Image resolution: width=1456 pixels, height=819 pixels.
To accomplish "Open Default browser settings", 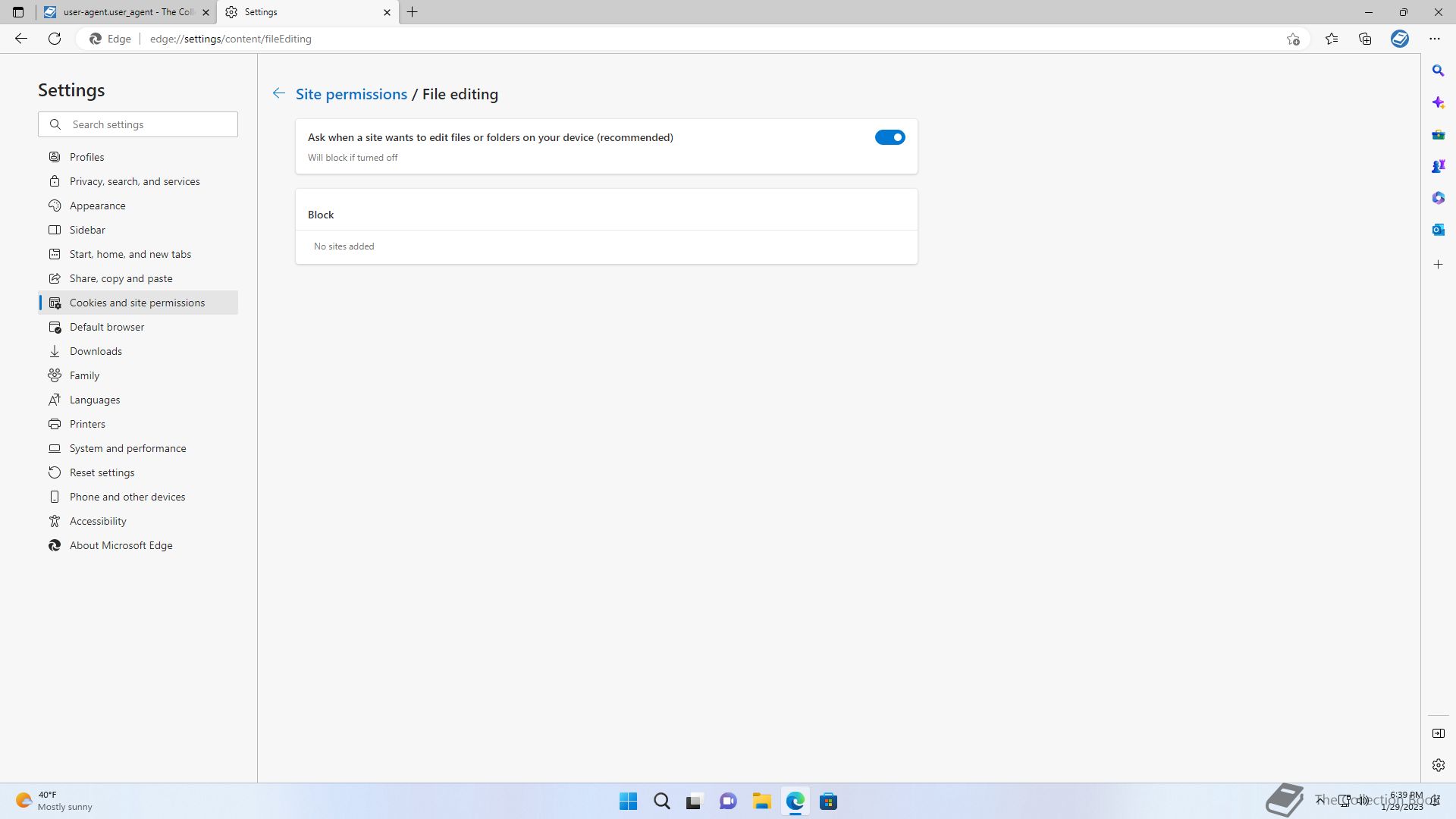I will click(138, 327).
